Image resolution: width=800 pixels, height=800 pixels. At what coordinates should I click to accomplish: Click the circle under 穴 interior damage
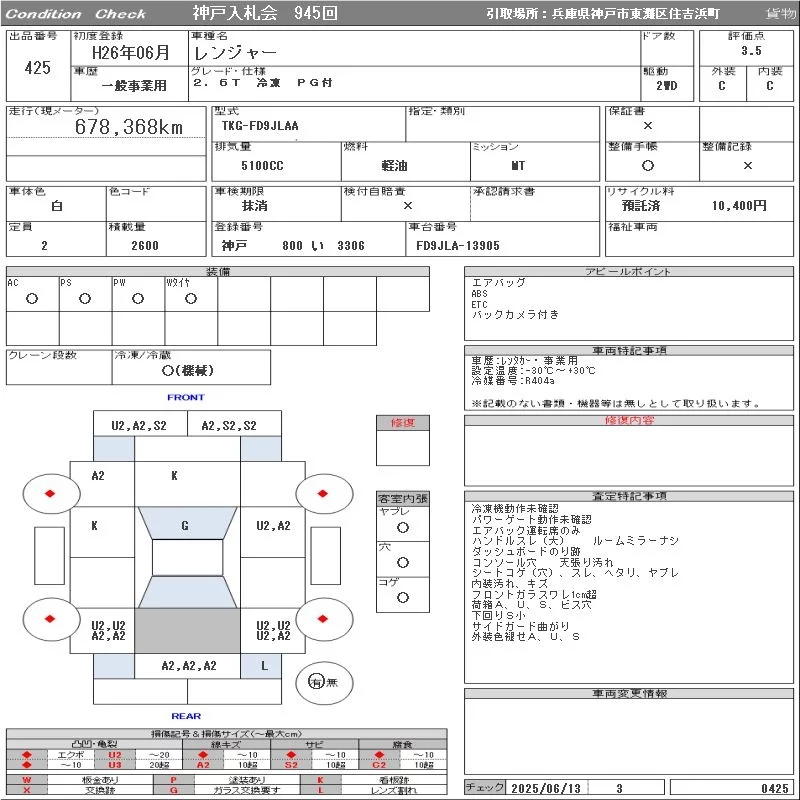403,562
